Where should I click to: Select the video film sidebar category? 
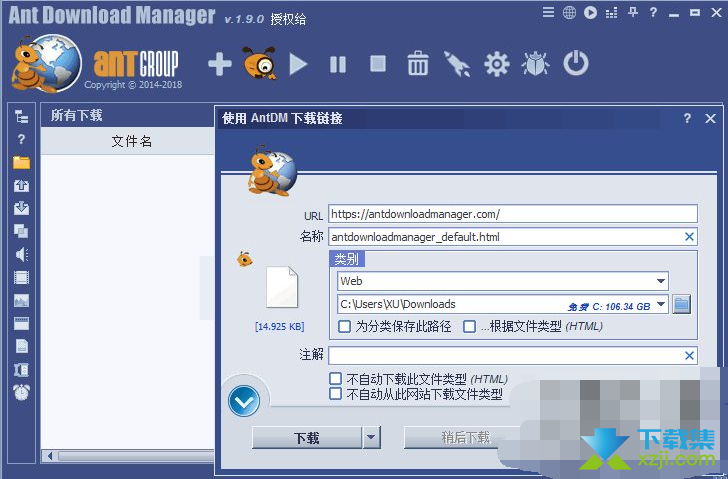pyautogui.click(x=21, y=278)
